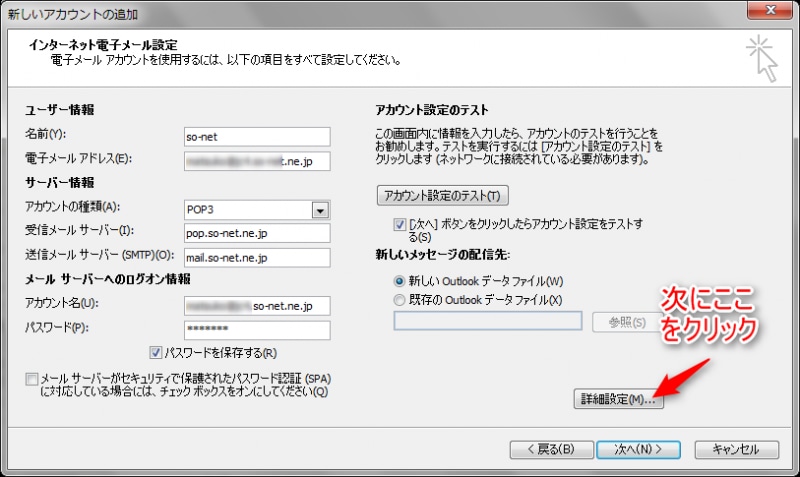Image resolution: width=800 pixels, height=477 pixels.
Task: Enable the SPA secure password authentication checkbox
Action: (32, 379)
